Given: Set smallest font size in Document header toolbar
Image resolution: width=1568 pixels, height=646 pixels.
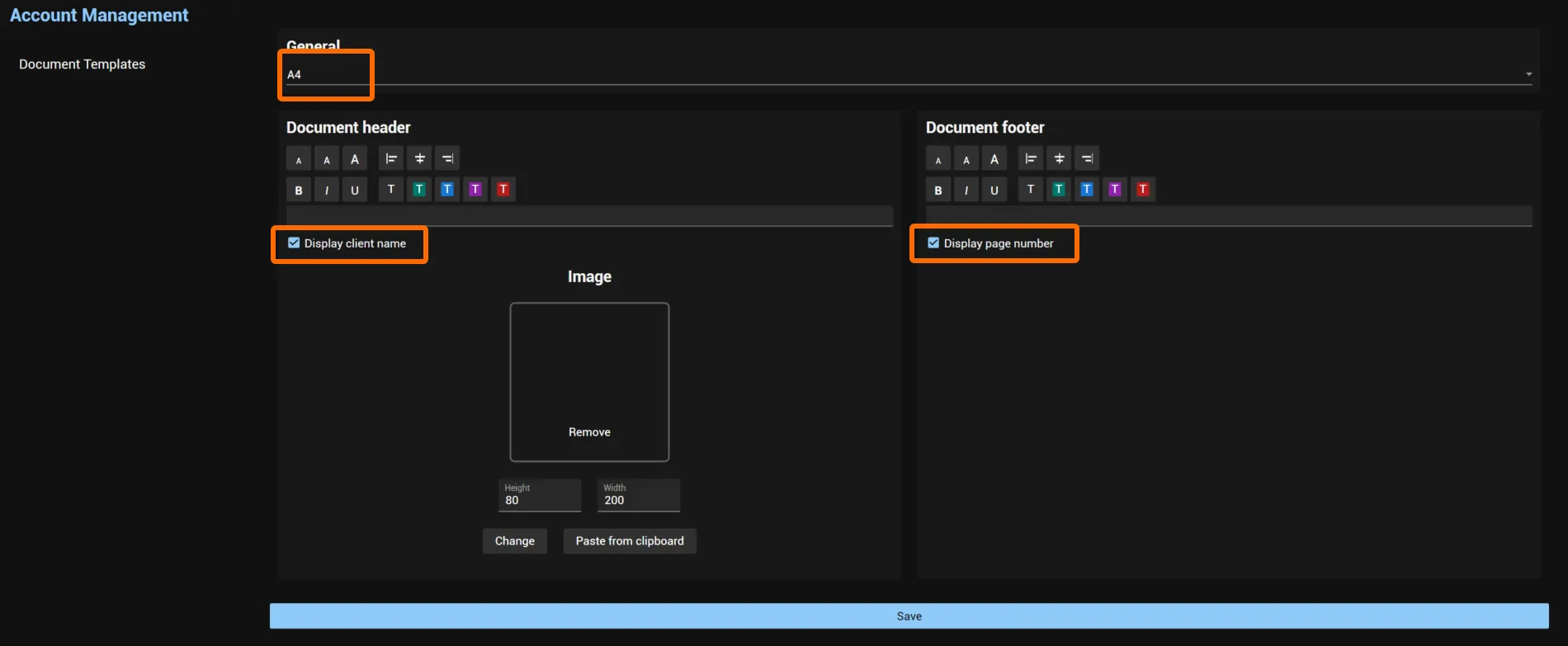Looking at the screenshot, I should pos(299,159).
